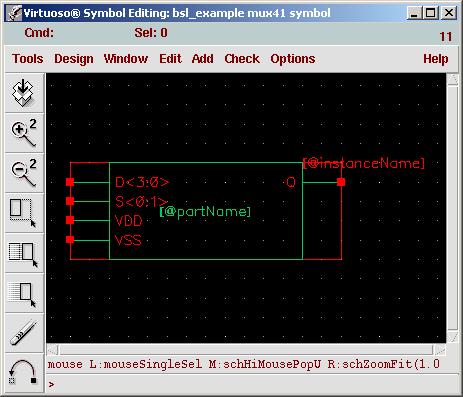This screenshot has width=463, height=397.
Task: Open the Add menu
Action: (203, 59)
